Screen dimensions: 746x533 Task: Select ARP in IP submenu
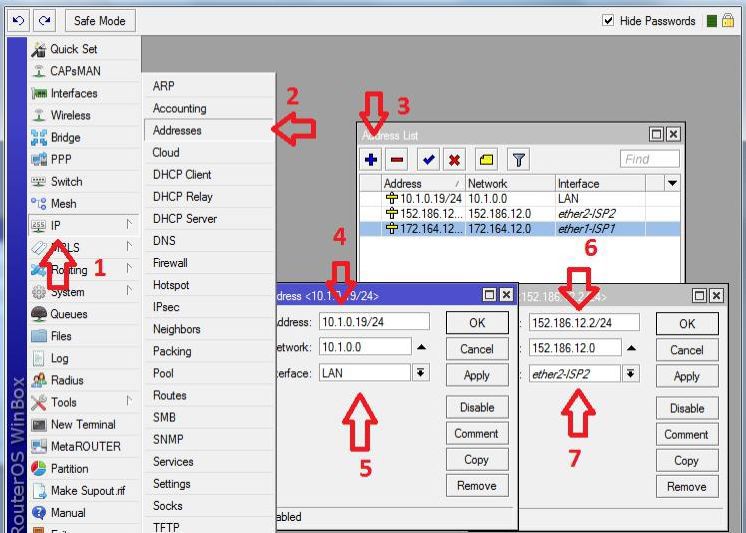[x=209, y=86]
